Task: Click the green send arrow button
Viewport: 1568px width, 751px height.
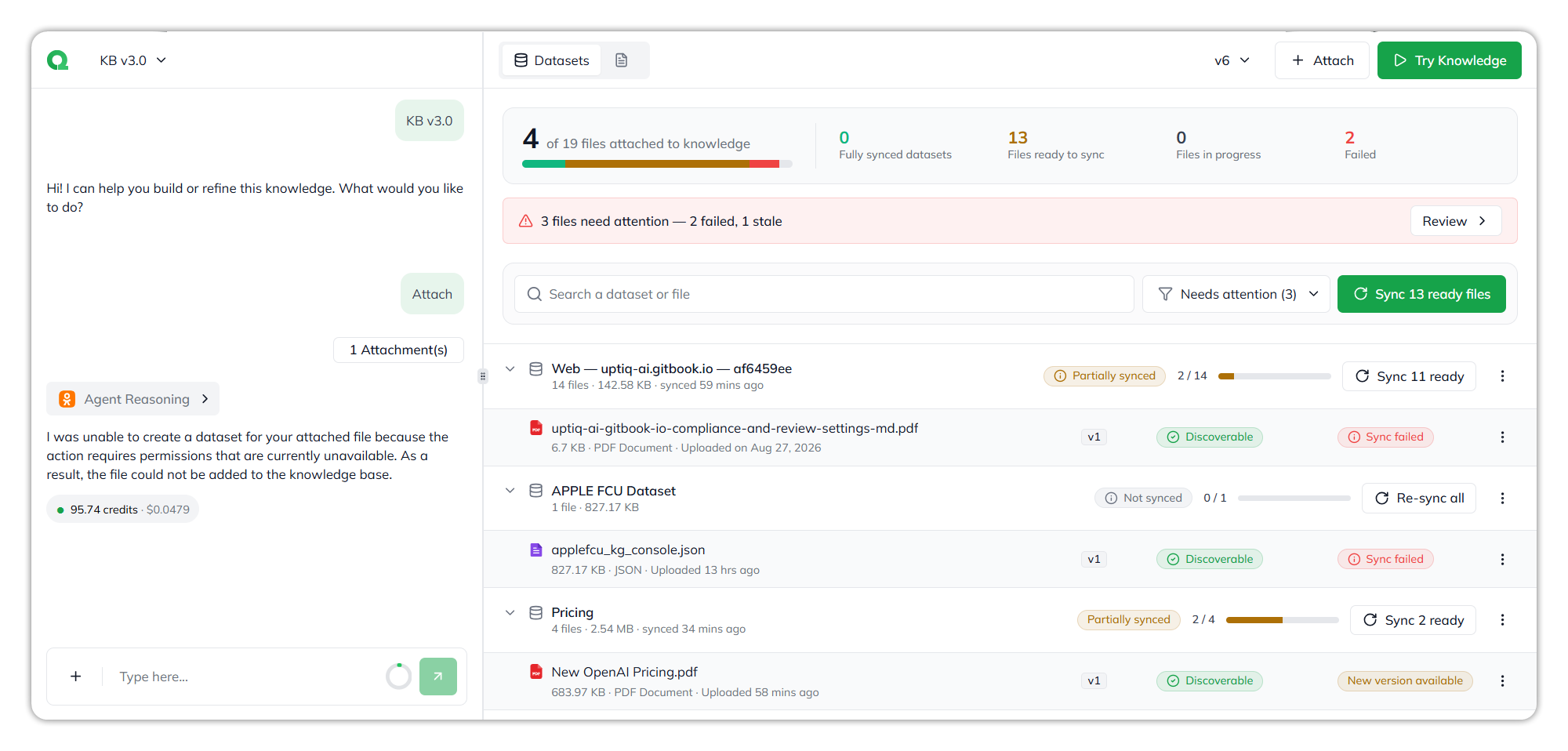Action: (438, 677)
